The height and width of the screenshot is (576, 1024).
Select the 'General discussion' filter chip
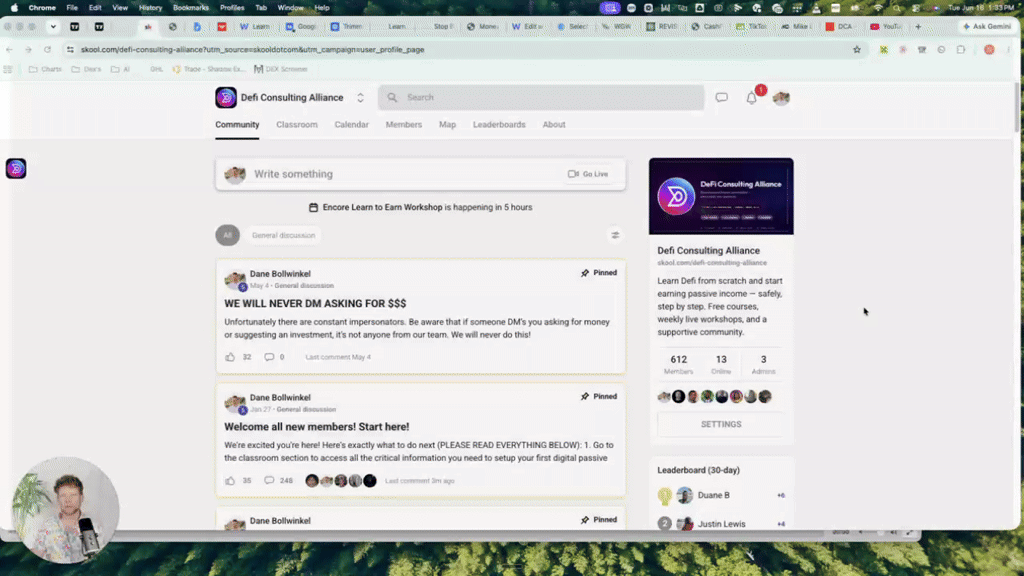point(283,235)
